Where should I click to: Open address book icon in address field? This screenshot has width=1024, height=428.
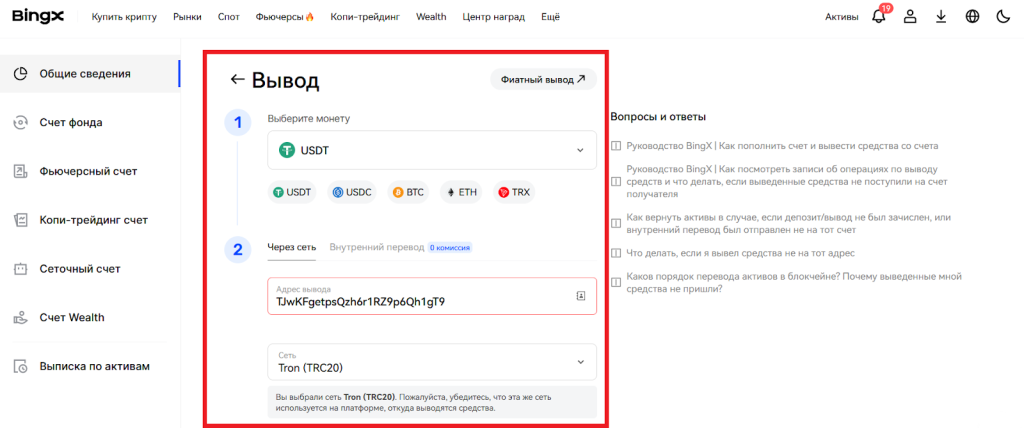click(x=581, y=296)
